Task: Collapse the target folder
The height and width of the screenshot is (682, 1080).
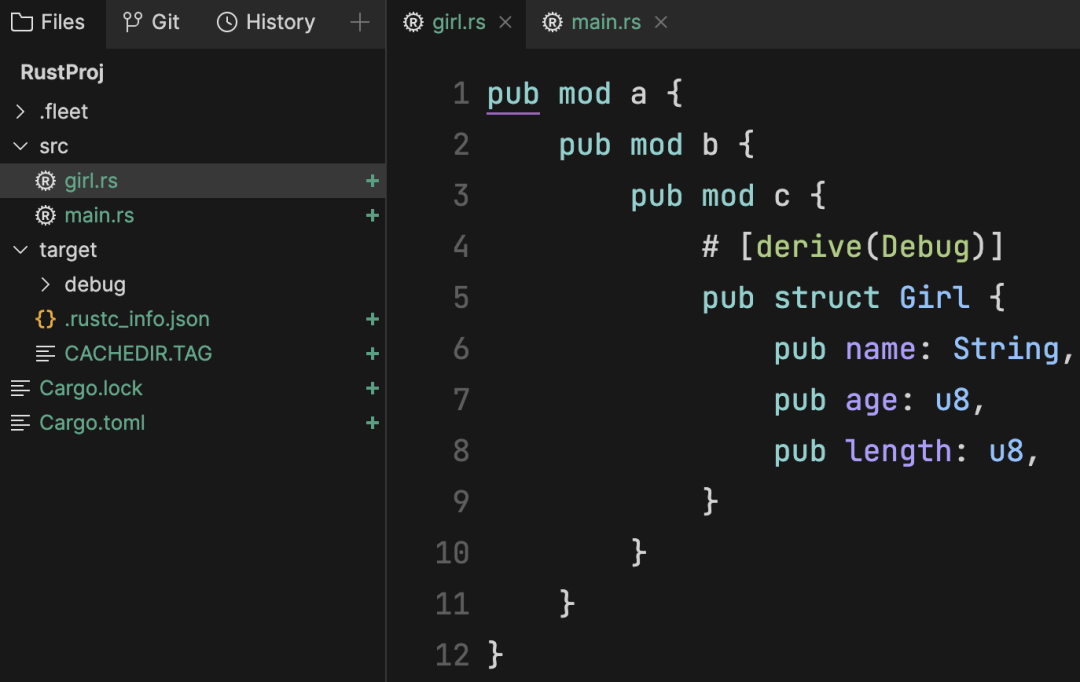Action: click(21, 249)
